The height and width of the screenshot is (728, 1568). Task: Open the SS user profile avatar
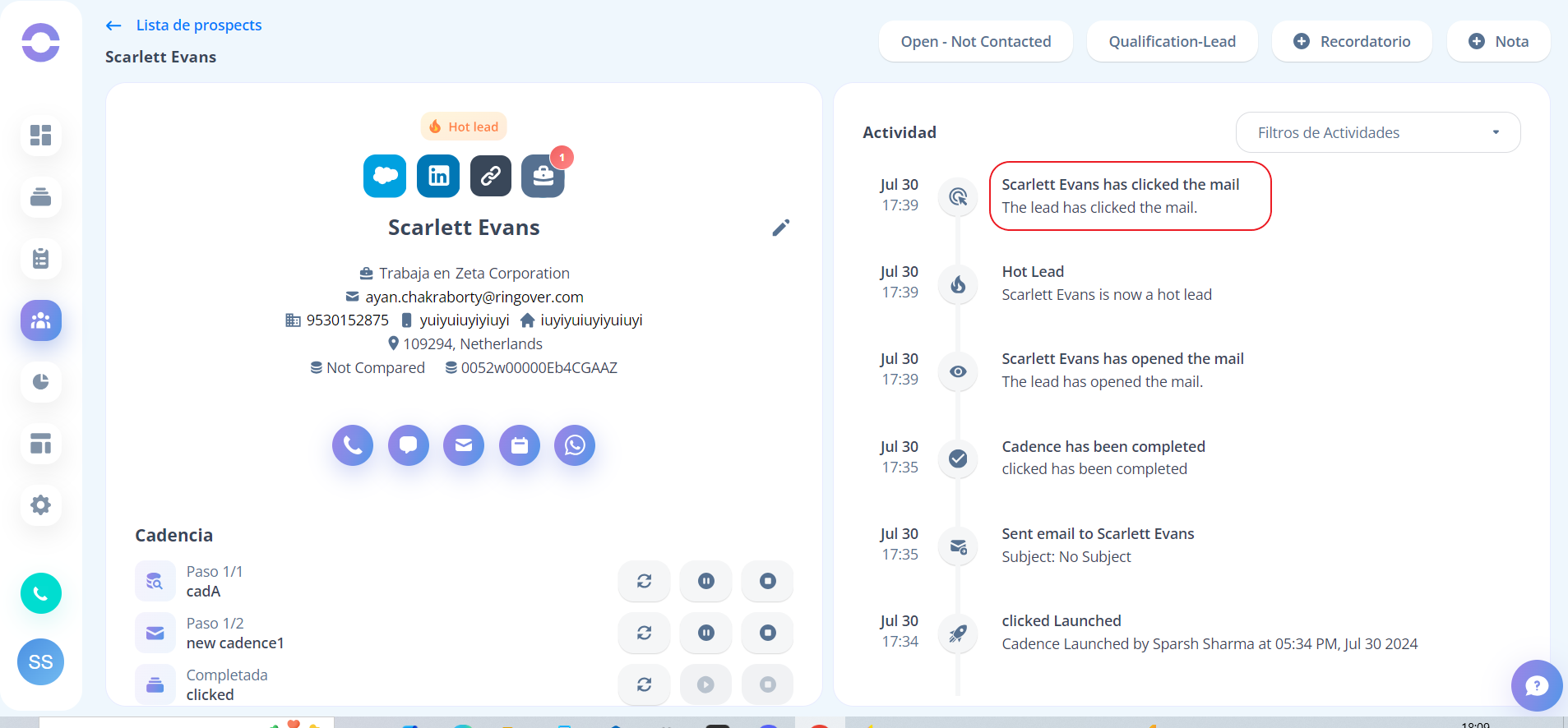(x=40, y=662)
